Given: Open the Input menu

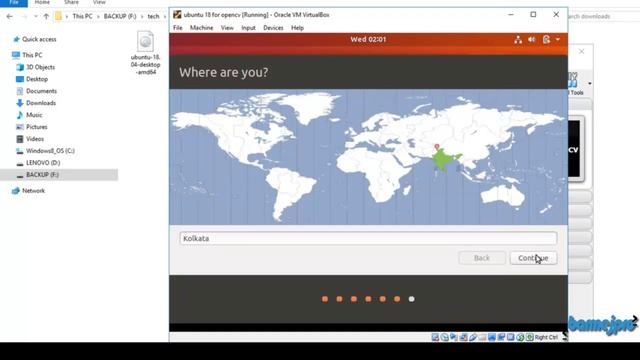Looking at the screenshot, I should pos(248,28).
